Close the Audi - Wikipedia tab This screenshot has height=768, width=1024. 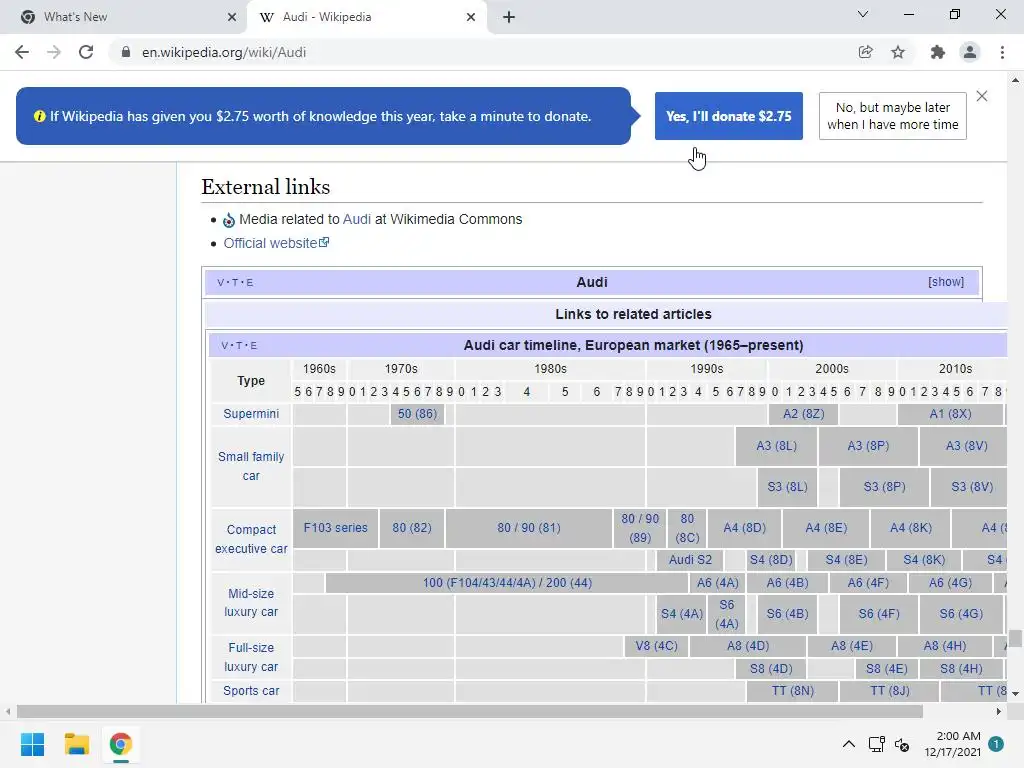(x=471, y=17)
